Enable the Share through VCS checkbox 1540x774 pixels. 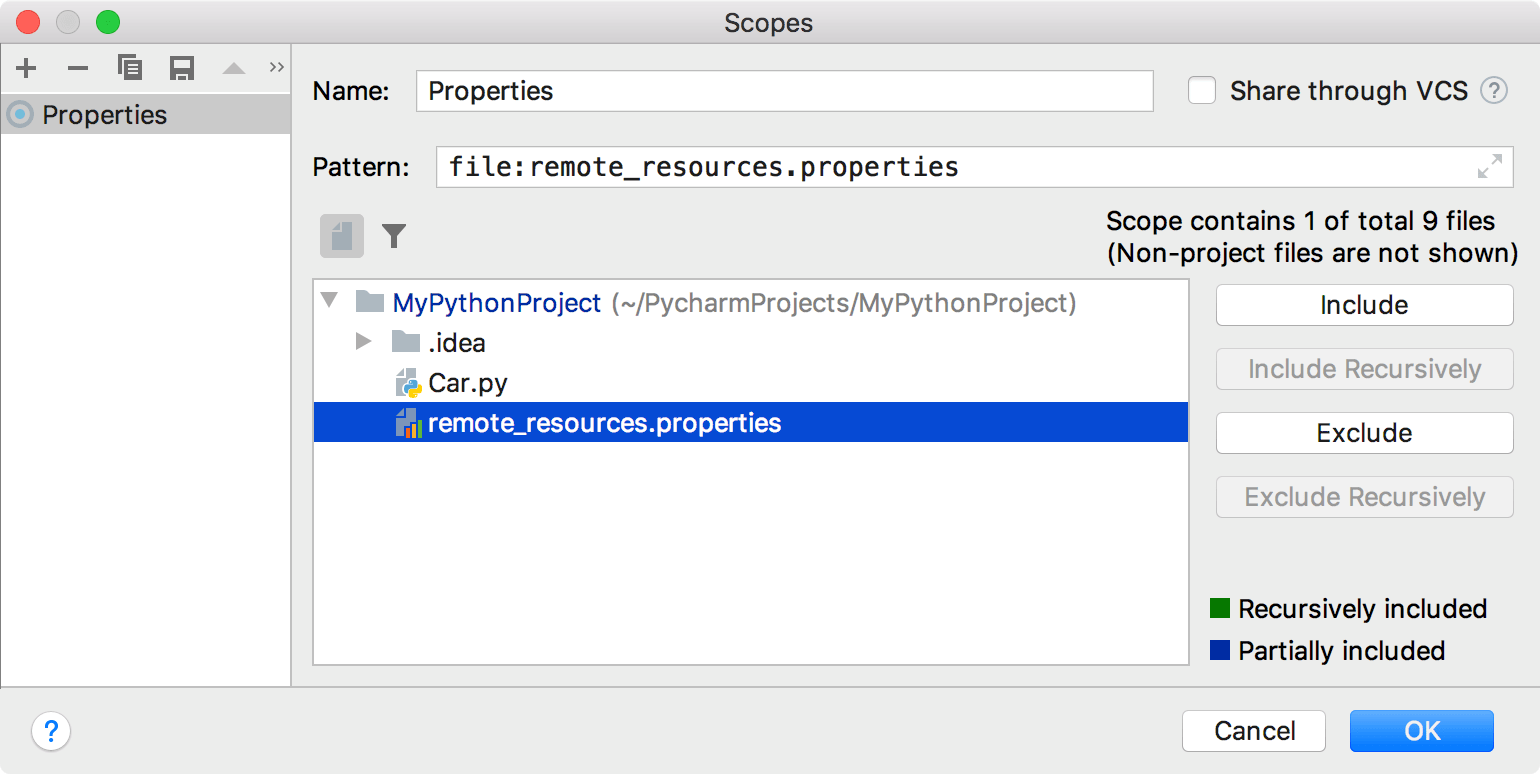coord(1202,91)
